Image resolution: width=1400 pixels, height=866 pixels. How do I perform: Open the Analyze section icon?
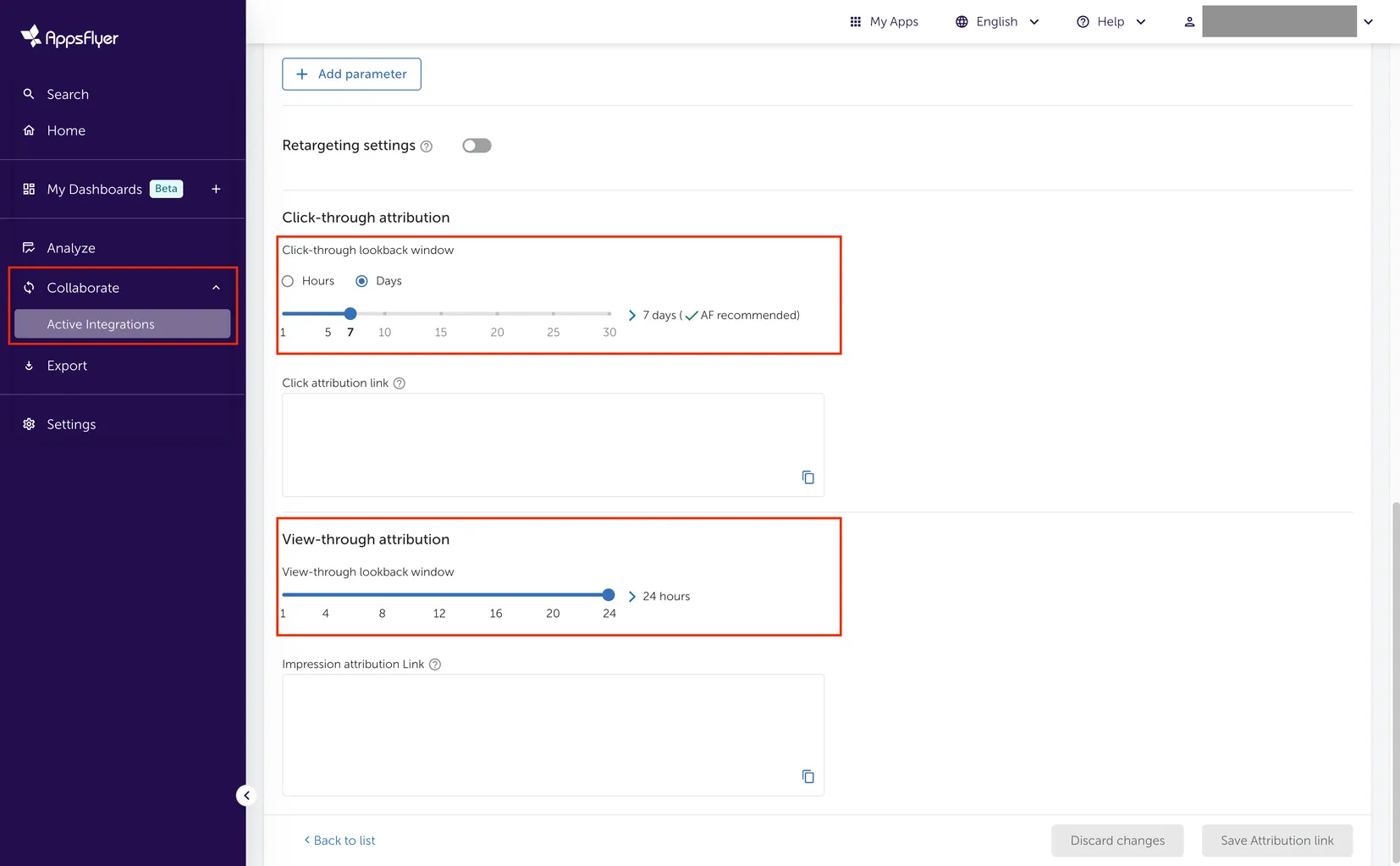click(x=28, y=247)
